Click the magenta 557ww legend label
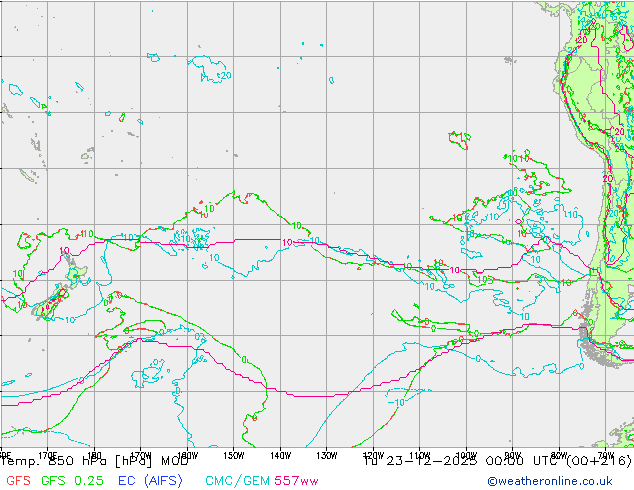 click(296, 481)
